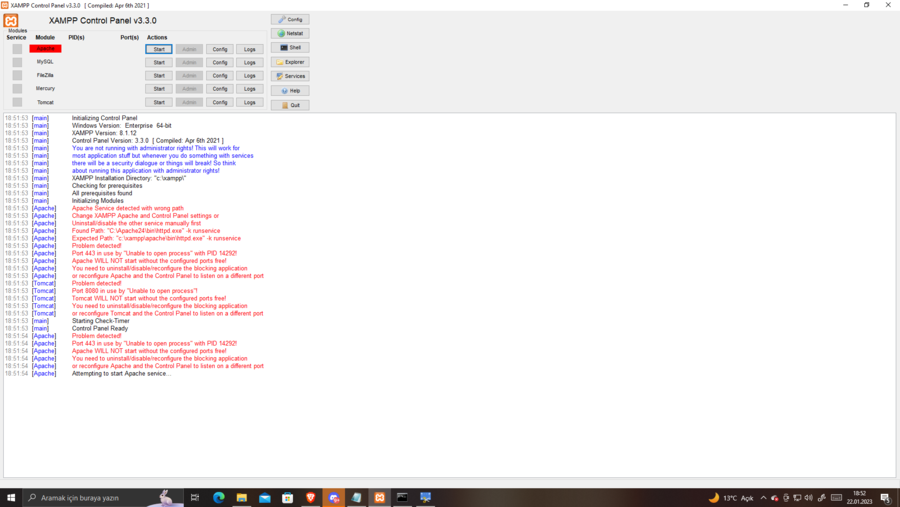The image size is (900, 507).
Task: Open Config for the Tomcat row
Action: click(x=220, y=102)
